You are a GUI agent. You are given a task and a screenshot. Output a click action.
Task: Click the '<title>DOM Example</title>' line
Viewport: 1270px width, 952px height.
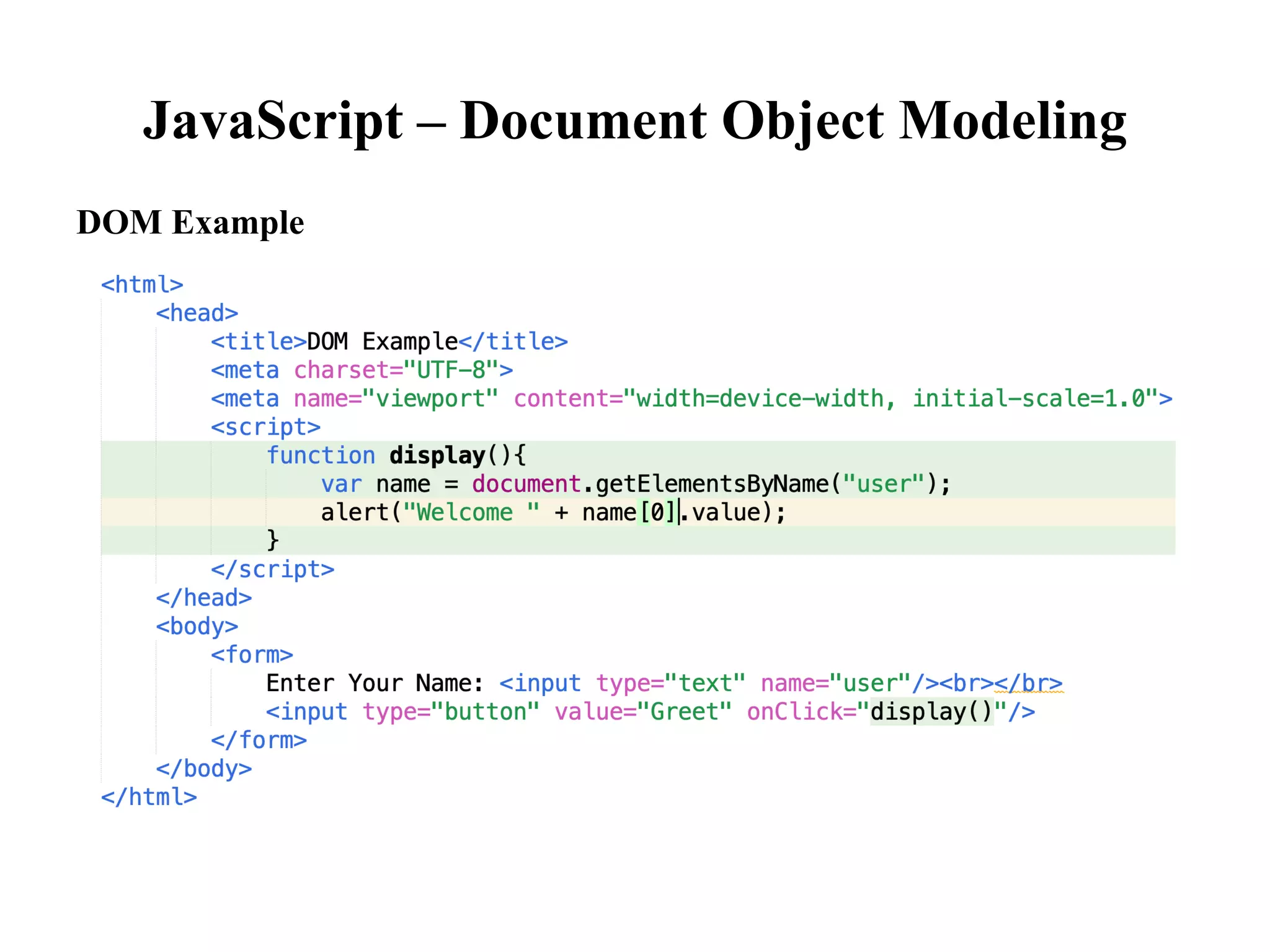pyautogui.click(x=389, y=342)
